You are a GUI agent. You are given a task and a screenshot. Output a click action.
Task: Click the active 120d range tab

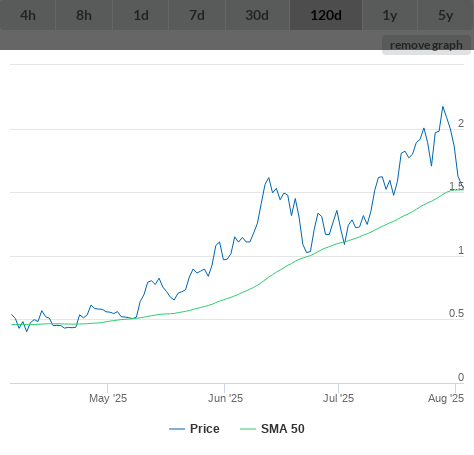point(326,15)
